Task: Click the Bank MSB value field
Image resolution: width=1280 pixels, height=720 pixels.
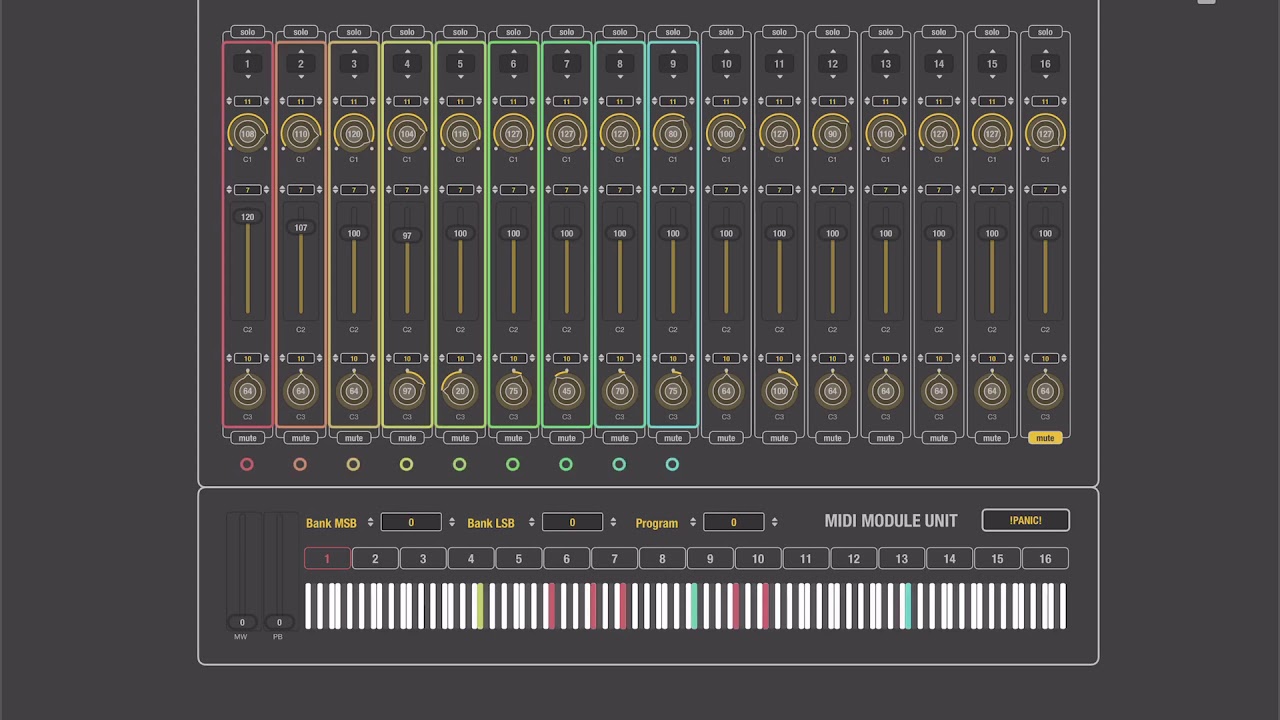Action: pyautogui.click(x=411, y=522)
